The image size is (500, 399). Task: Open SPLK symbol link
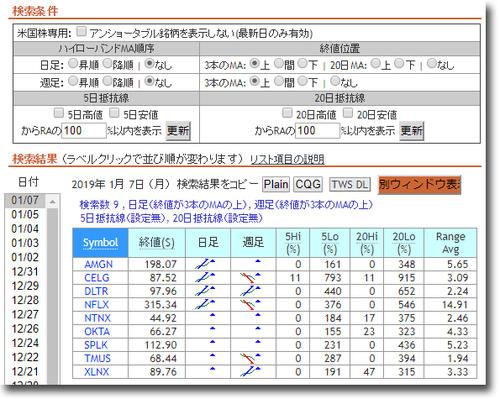coord(96,345)
